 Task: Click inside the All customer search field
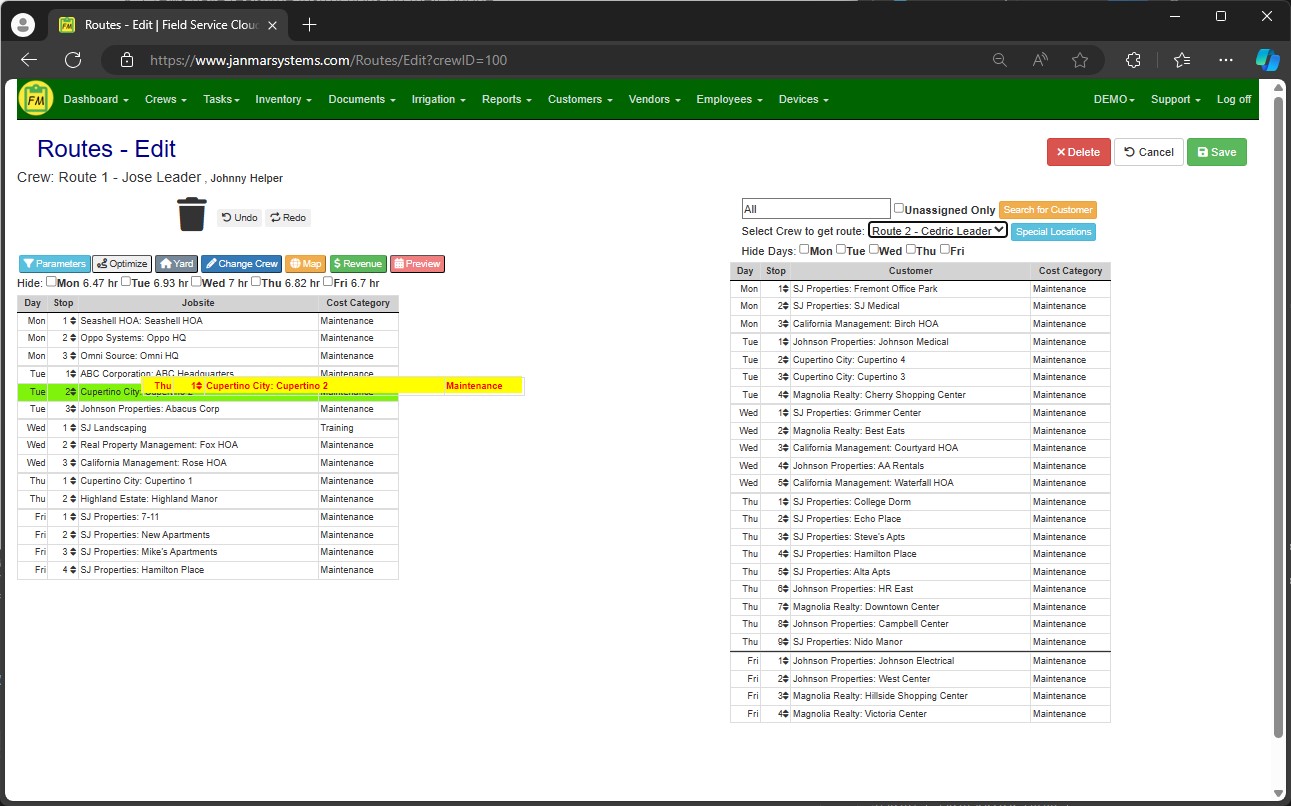814,208
